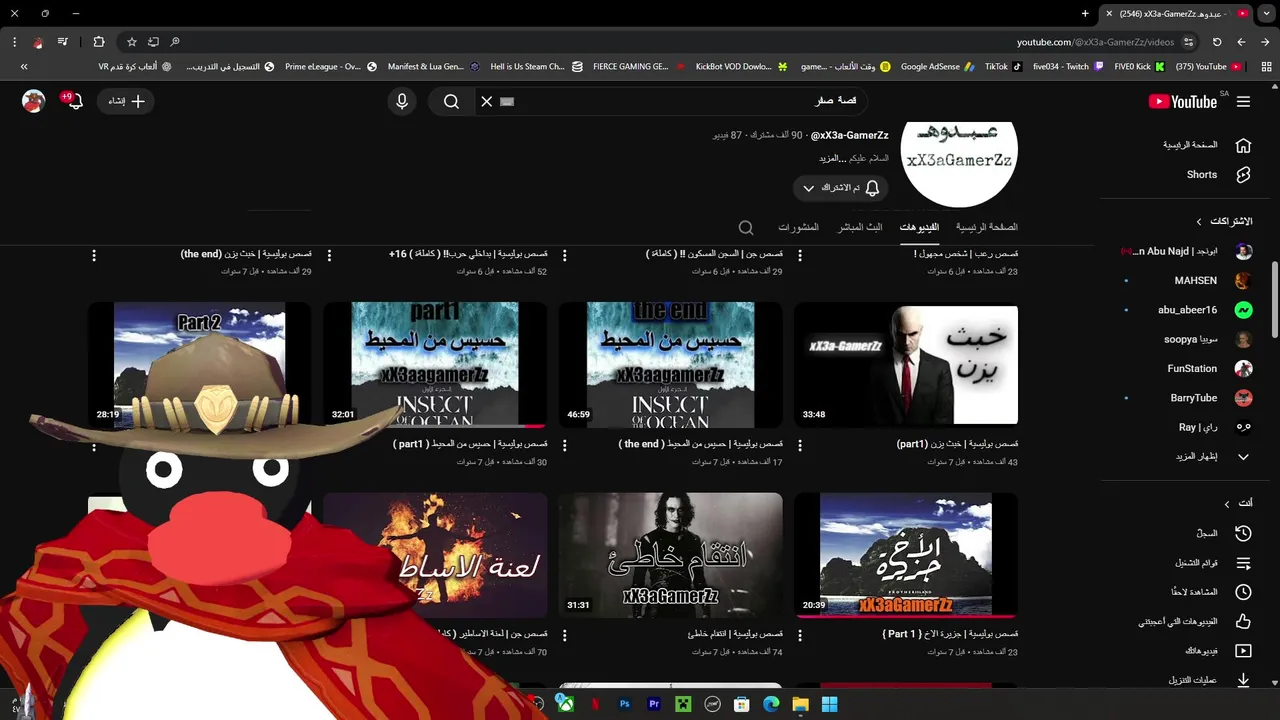Open 'Google AdSense' bookmark
Image resolution: width=1280 pixels, height=720 pixels.
[937, 67]
